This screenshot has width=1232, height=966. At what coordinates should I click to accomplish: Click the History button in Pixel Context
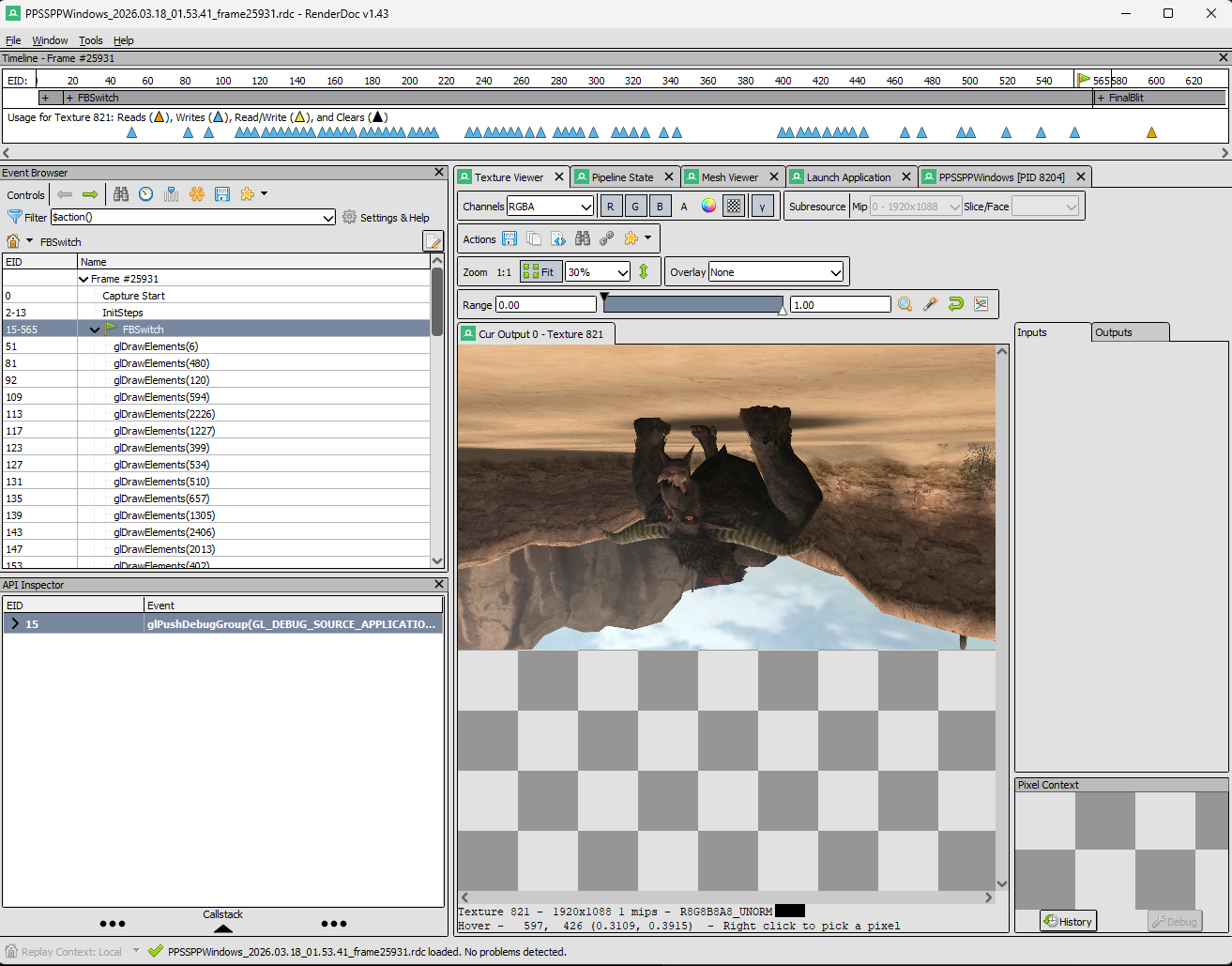coord(1068,921)
